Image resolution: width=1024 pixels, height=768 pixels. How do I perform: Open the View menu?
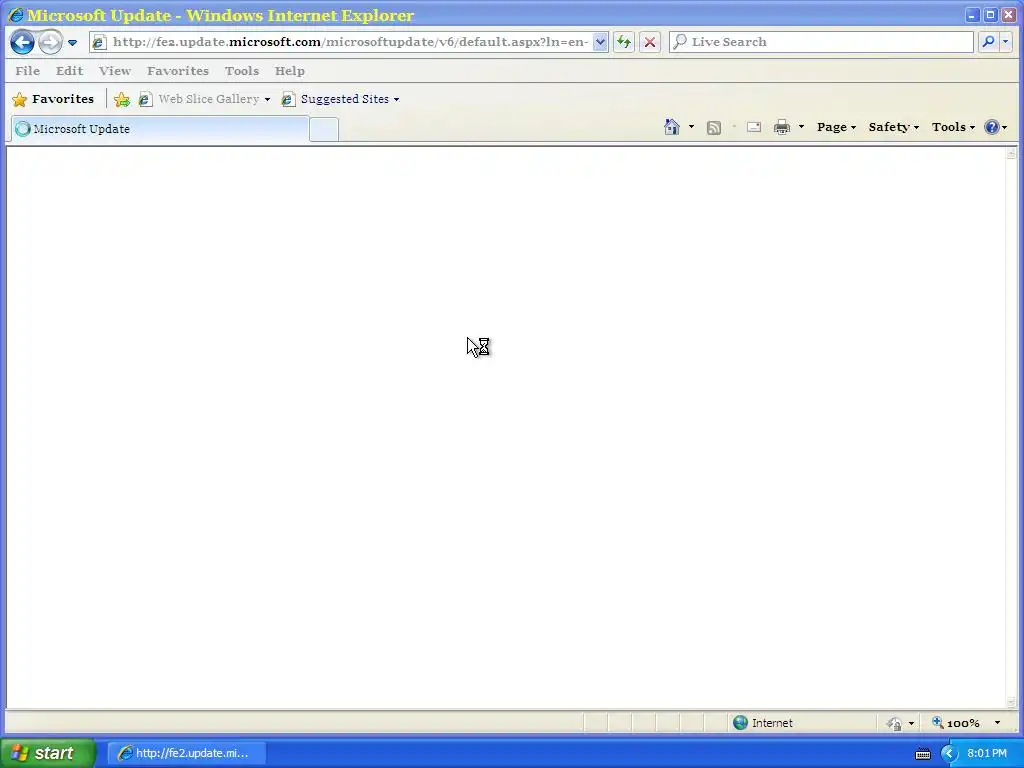click(x=115, y=71)
